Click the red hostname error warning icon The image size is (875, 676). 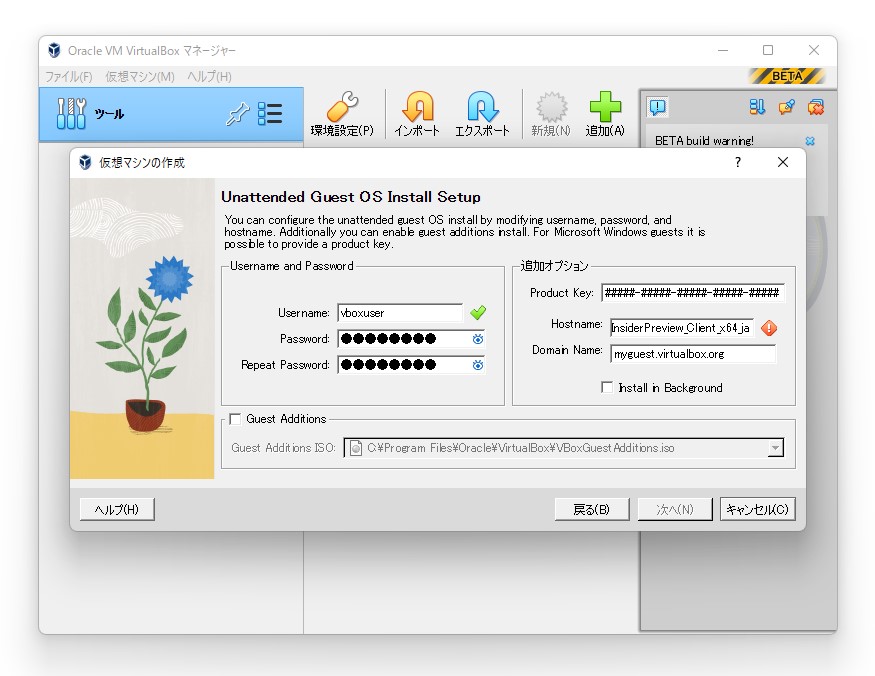pos(769,328)
